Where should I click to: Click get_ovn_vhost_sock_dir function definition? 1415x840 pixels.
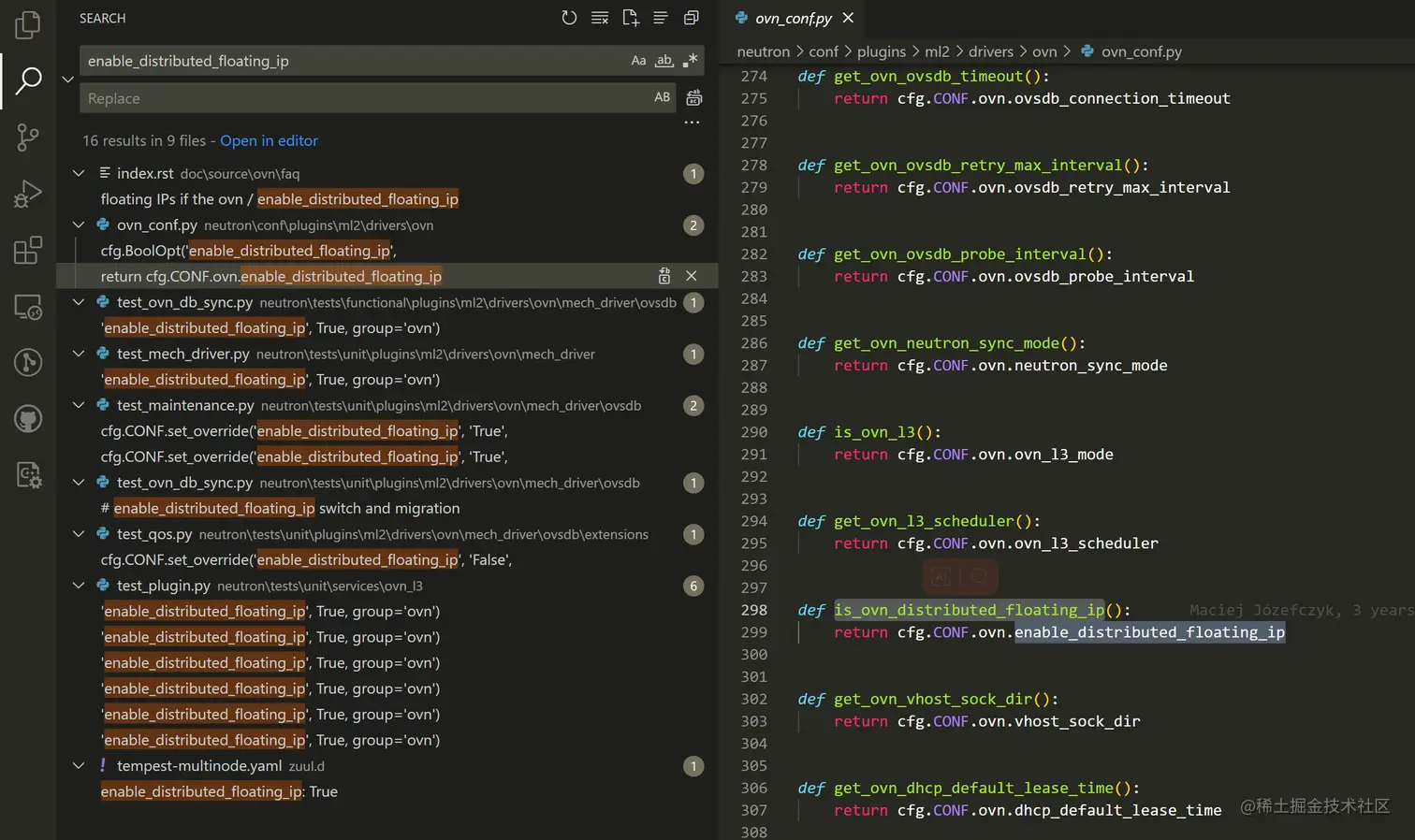(x=941, y=699)
